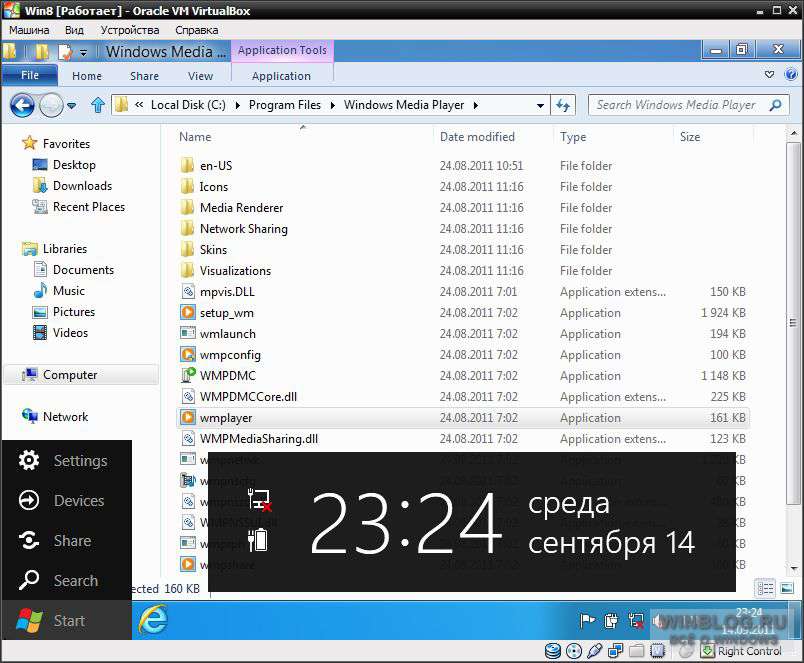804x663 pixels.
Task: Go to Local Disk (C:) breadcrumb
Action: point(188,105)
